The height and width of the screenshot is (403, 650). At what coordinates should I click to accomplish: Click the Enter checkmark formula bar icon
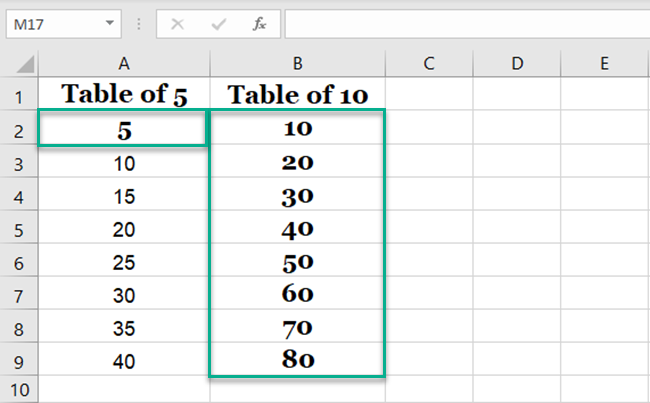tap(218, 24)
